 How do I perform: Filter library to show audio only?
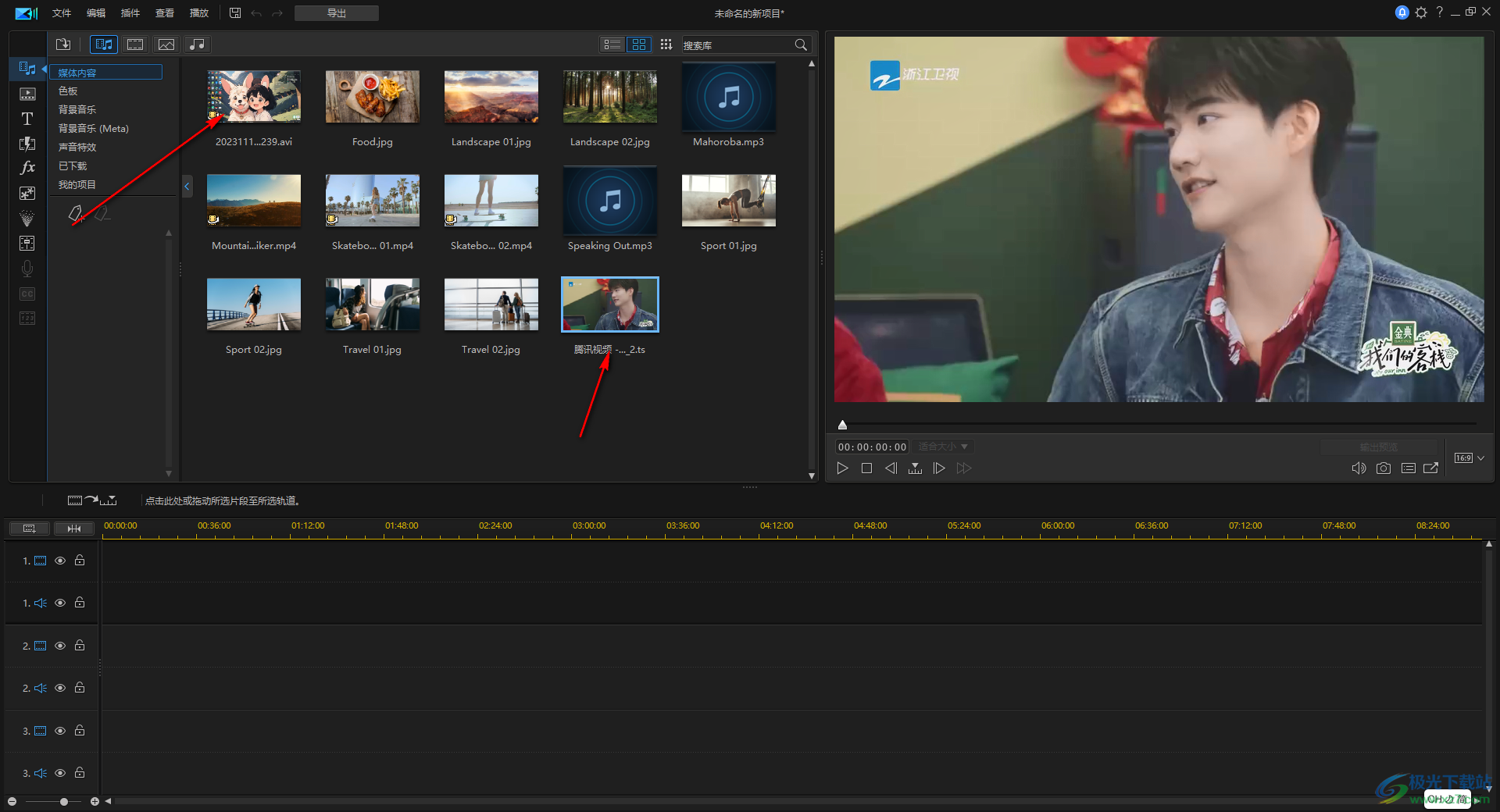(x=197, y=45)
